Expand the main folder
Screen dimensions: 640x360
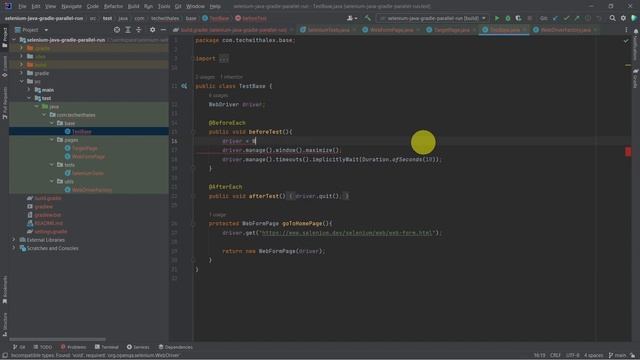coord(29,90)
